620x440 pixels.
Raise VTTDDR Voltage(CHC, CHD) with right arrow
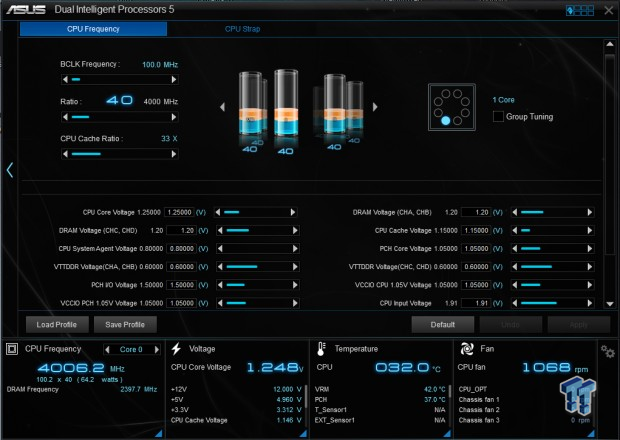tap(590, 267)
